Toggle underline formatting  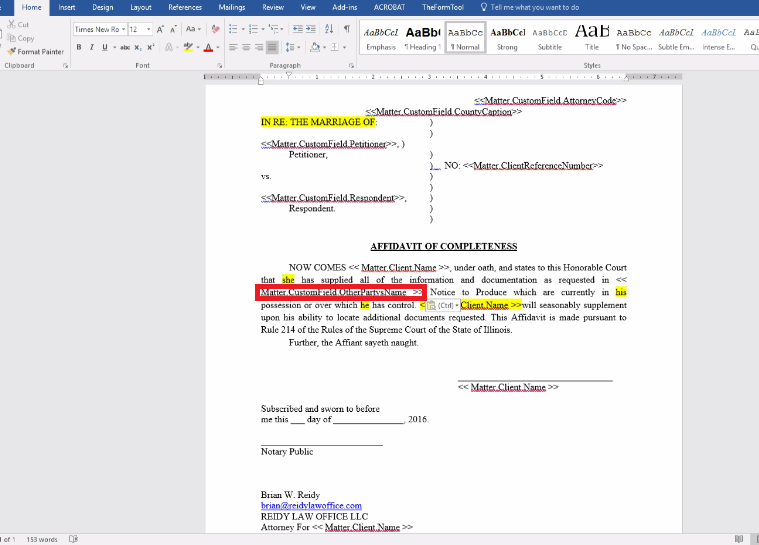(105, 47)
